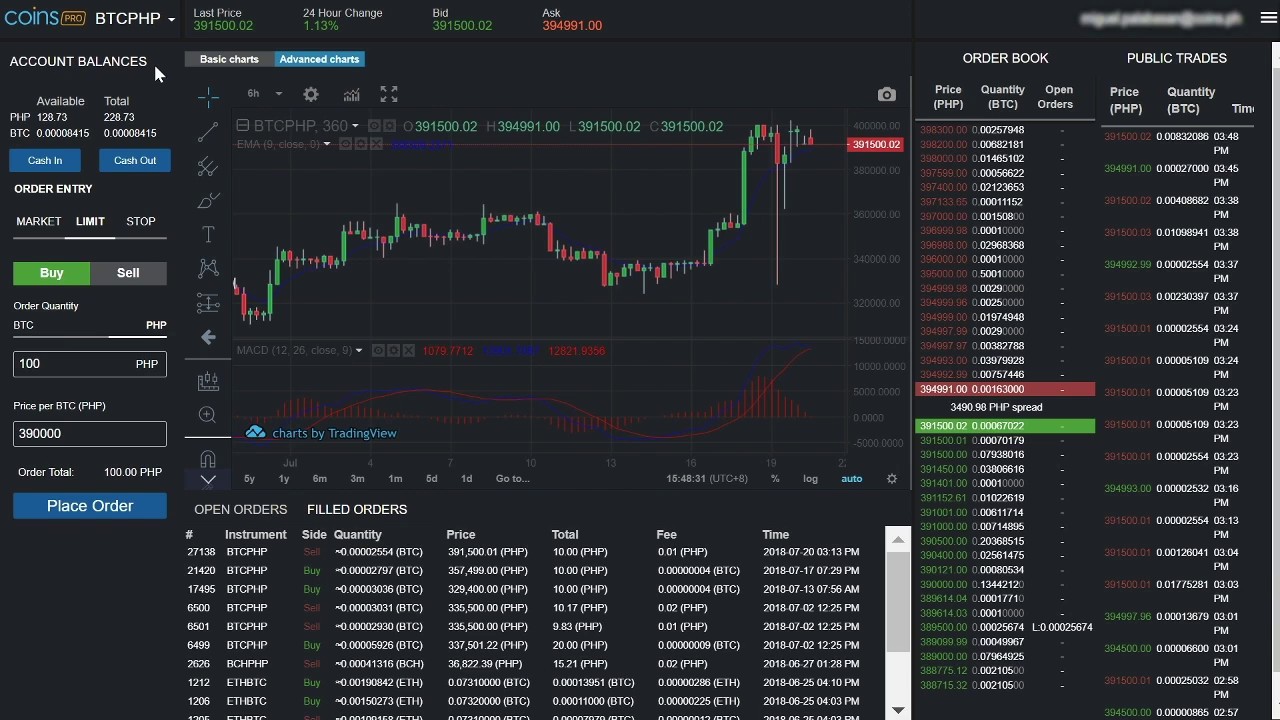Toggle MACD indicator visibility eye
This screenshot has width=1280, height=720.
coord(379,351)
